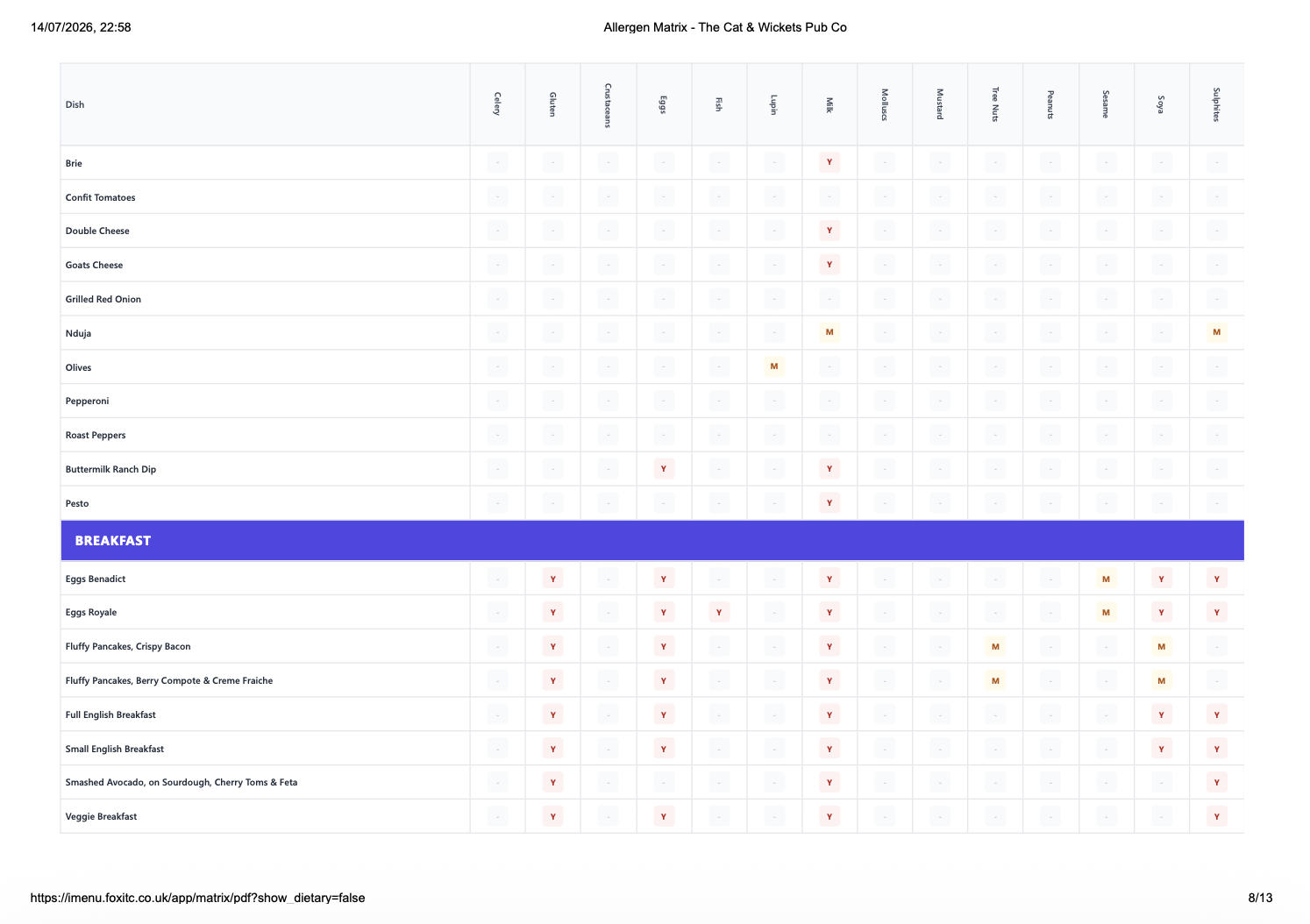The width and height of the screenshot is (1310, 924).
Task: Click the Sesame column header
Action: (x=1106, y=104)
